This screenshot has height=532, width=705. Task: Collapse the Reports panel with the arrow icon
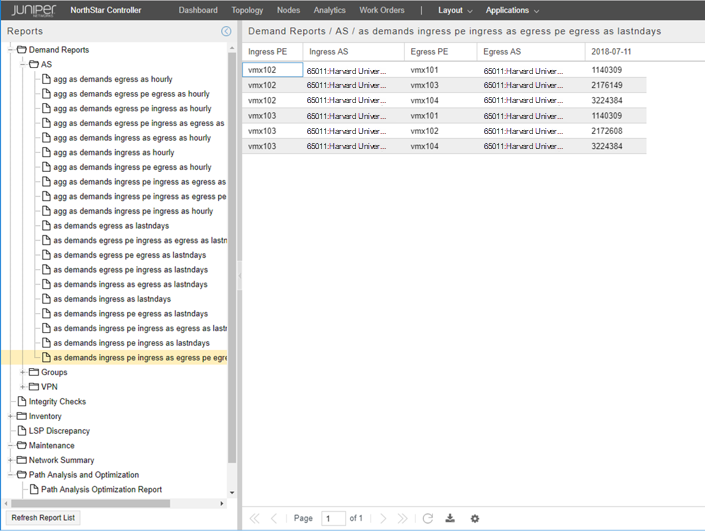(226, 31)
